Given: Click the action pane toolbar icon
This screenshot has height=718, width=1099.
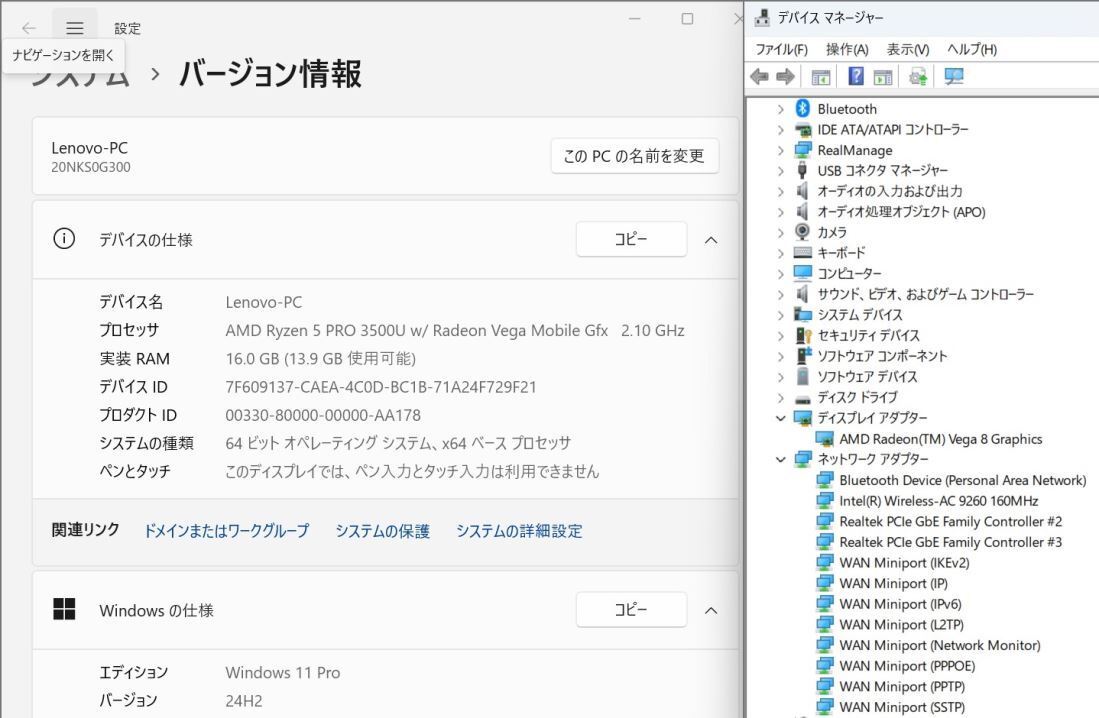Looking at the screenshot, I should (883, 76).
